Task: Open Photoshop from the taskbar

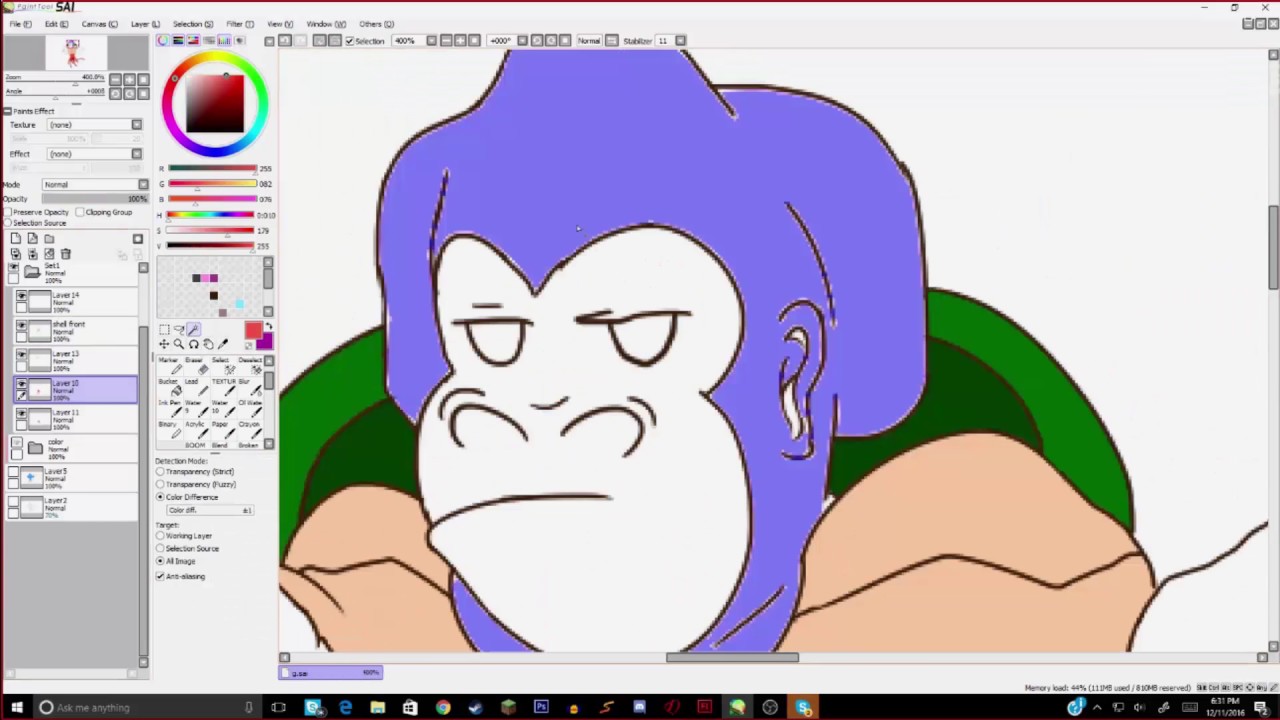Action: tap(541, 708)
